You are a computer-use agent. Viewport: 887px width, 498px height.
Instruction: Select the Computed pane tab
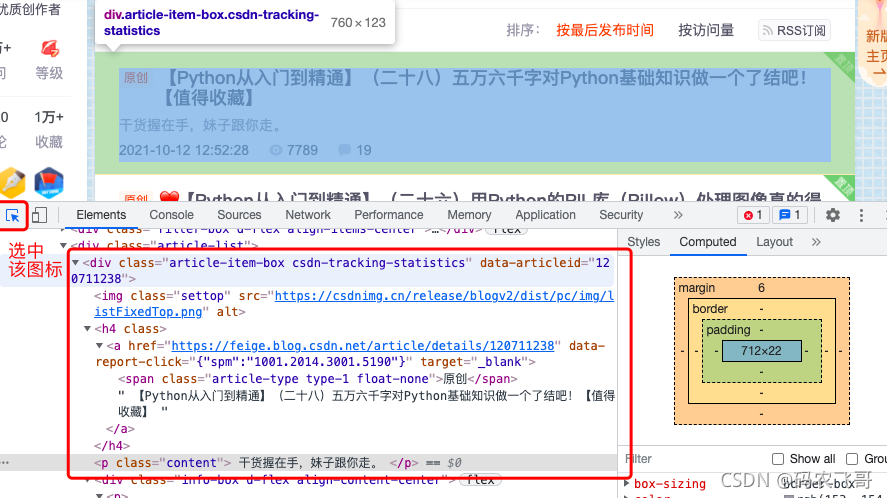[x=708, y=242]
